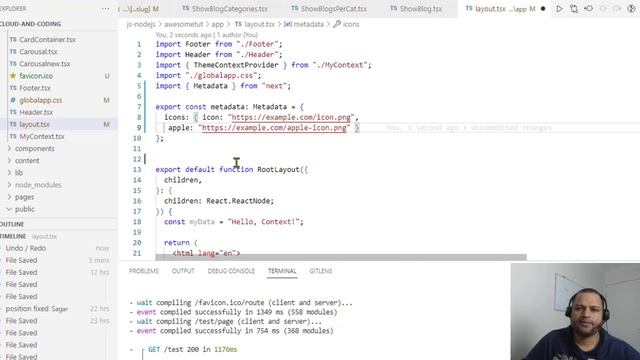Collapse the public folder
Image resolution: width=640 pixels, height=360 pixels.
24,209
